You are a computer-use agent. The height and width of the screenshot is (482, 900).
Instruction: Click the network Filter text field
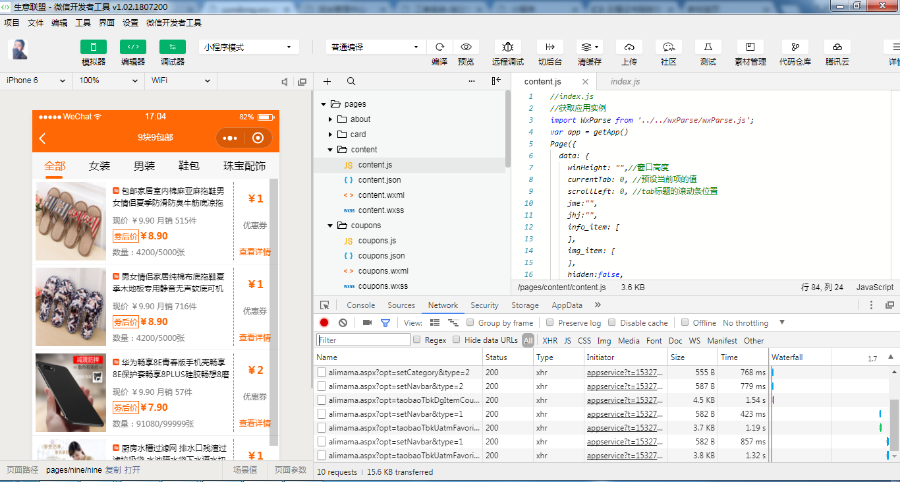[x=363, y=340]
